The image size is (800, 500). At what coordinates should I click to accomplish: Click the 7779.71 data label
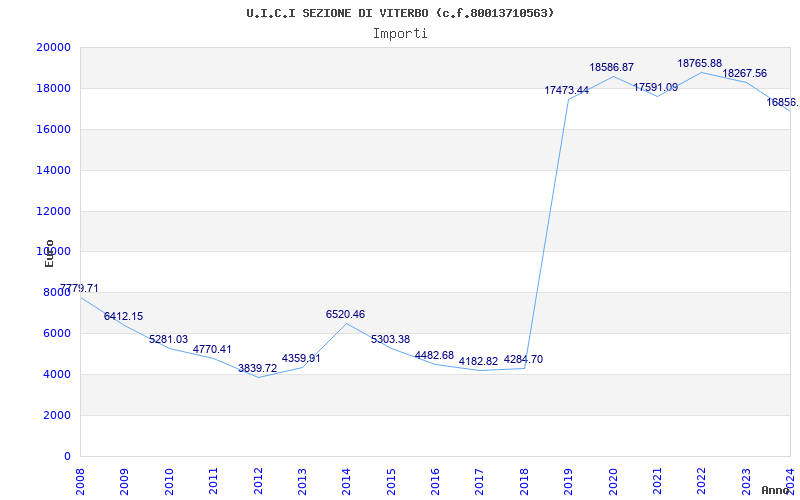coord(79,288)
